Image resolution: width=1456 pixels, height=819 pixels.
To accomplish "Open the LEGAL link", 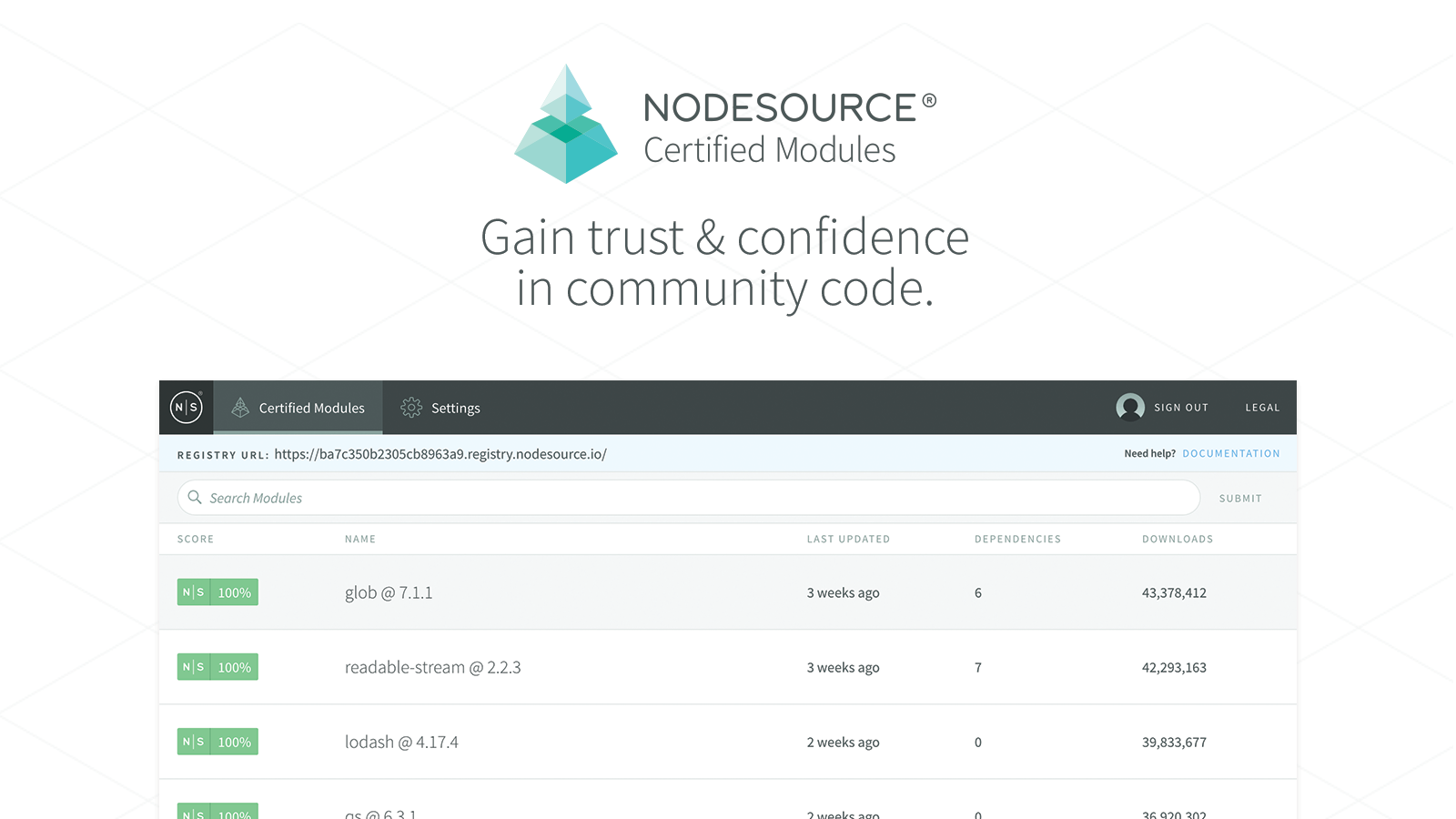I will (x=1262, y=408).
